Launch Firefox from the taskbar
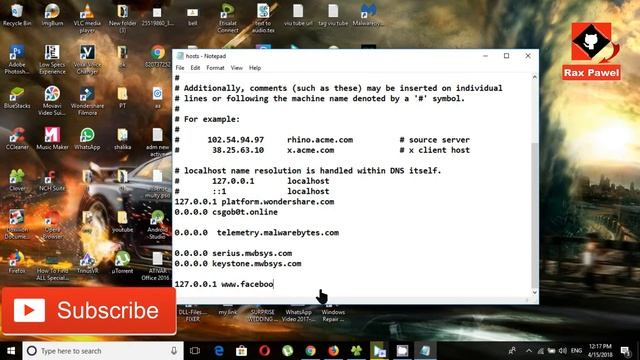Image resolution: width=640 pixels, height=360 pixels. tap(333, 351)
